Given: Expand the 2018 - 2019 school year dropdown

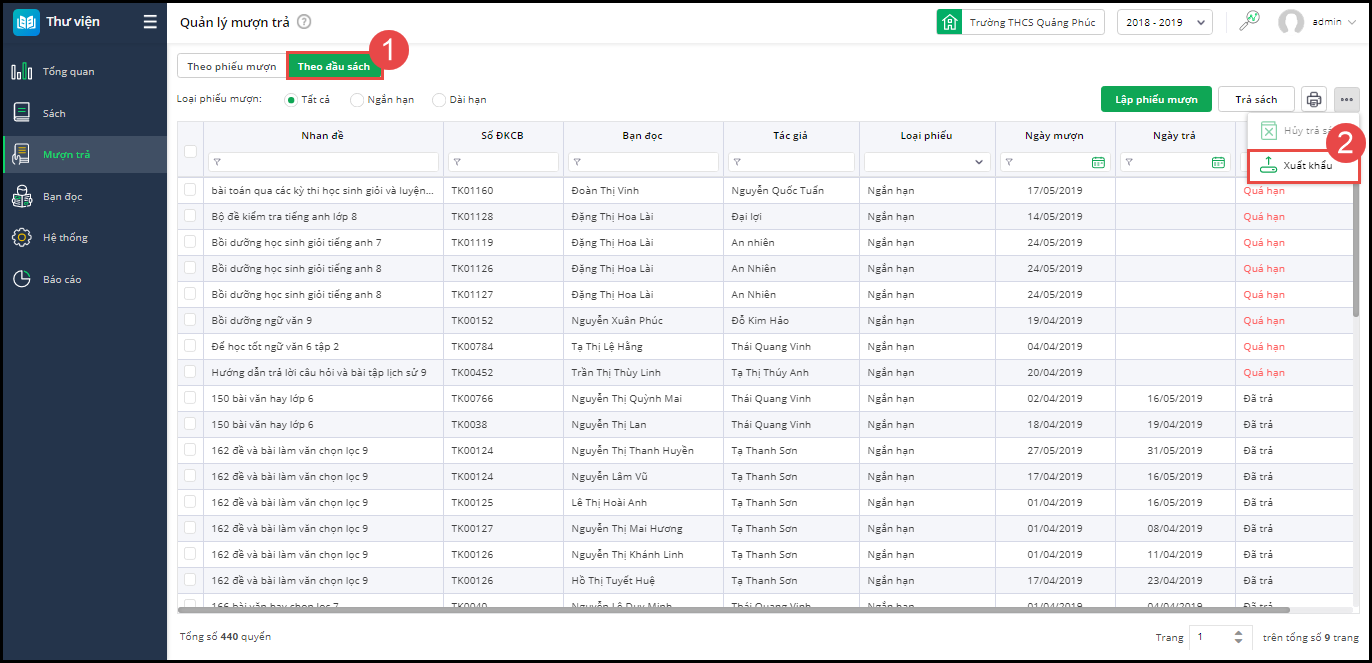Looking at the screenshot, I should pyautogui.click(x=1164, y=22).
